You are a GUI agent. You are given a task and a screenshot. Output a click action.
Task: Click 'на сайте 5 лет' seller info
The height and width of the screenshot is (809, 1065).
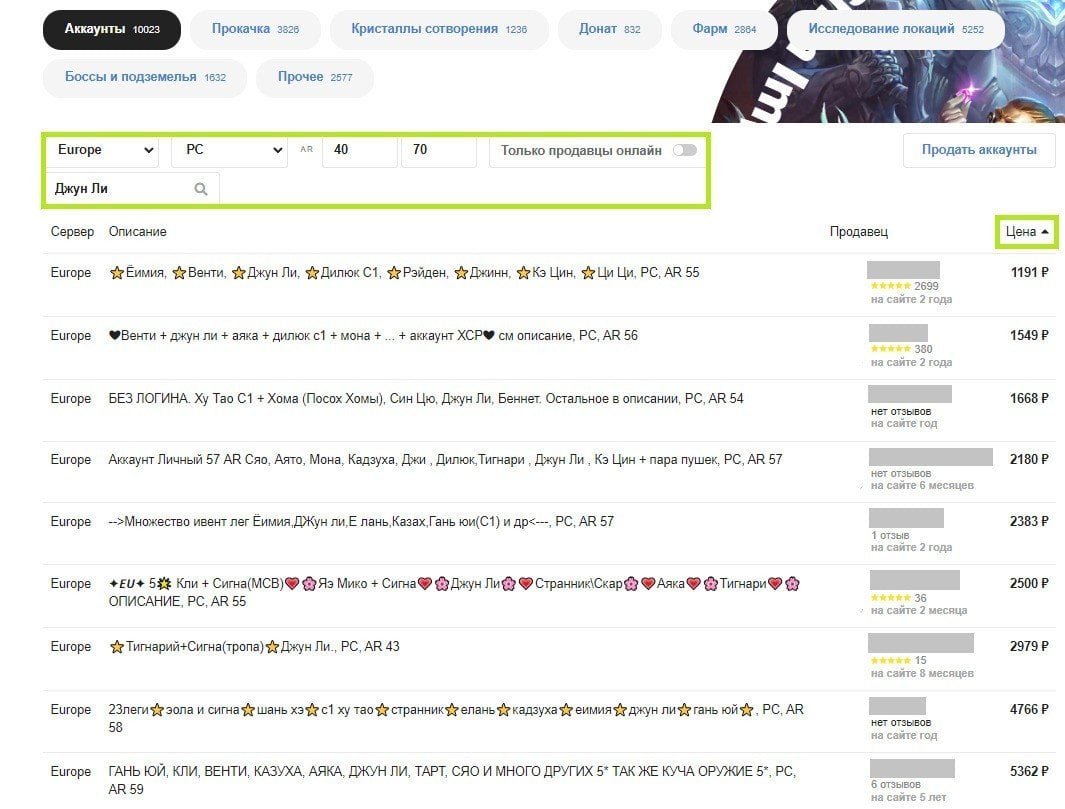coord(908,797)
